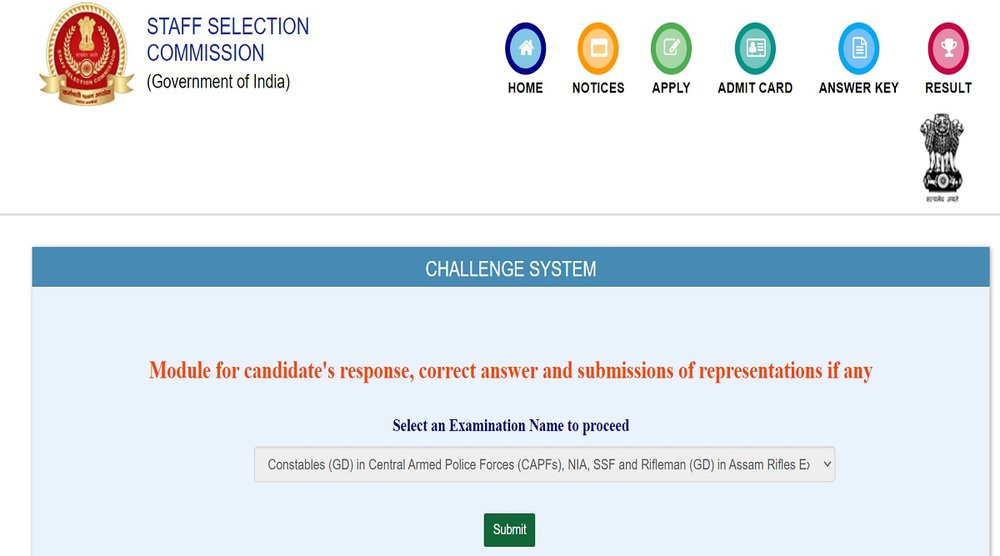Go to the HOME text label
The image size is (1000, 556).
pyautogui.click(x=525, y=88)
